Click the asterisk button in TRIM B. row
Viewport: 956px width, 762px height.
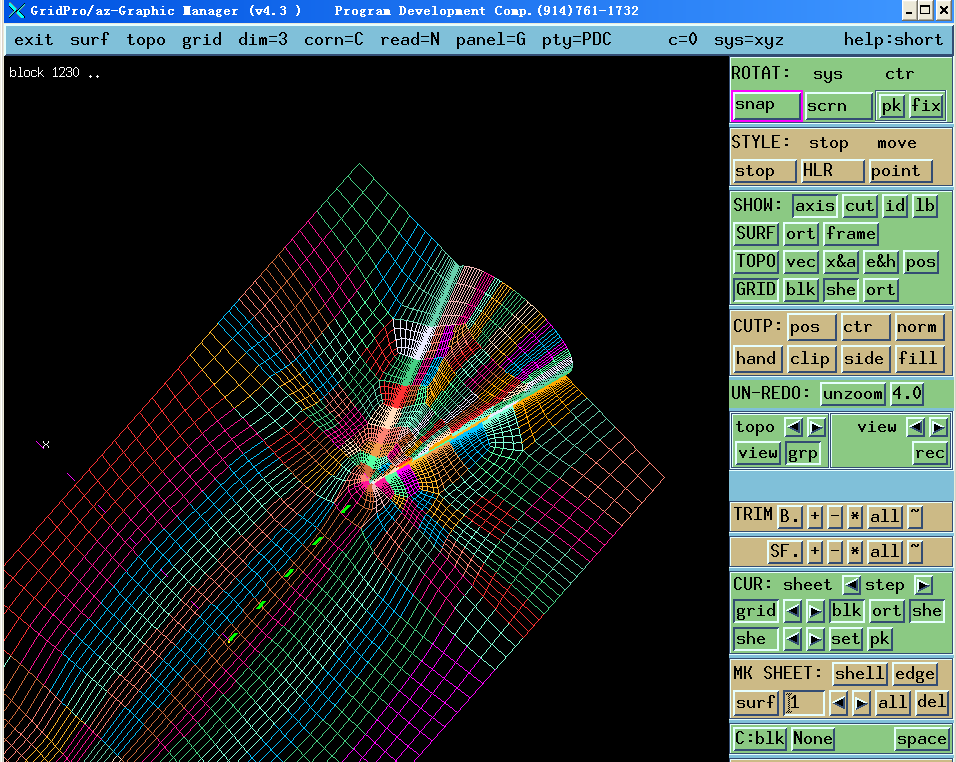click(x=855, y=516)
